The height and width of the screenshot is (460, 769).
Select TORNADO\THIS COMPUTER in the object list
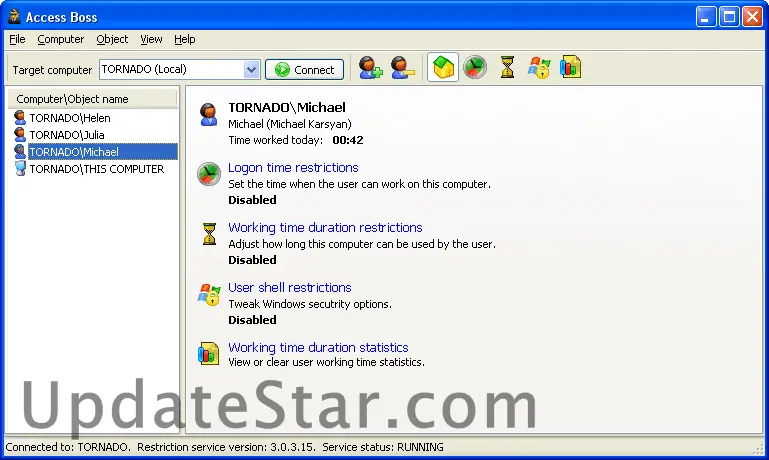(97, 169)
